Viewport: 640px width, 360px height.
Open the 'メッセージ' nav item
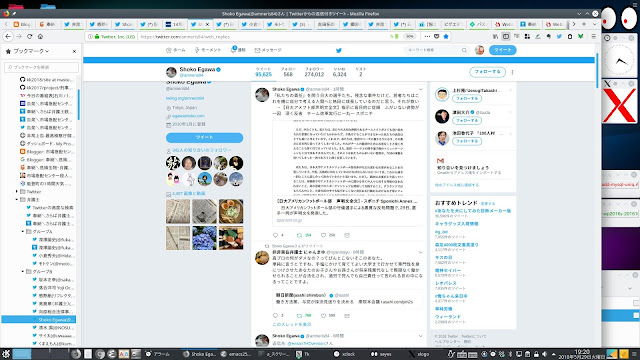[x=268, y=50]
